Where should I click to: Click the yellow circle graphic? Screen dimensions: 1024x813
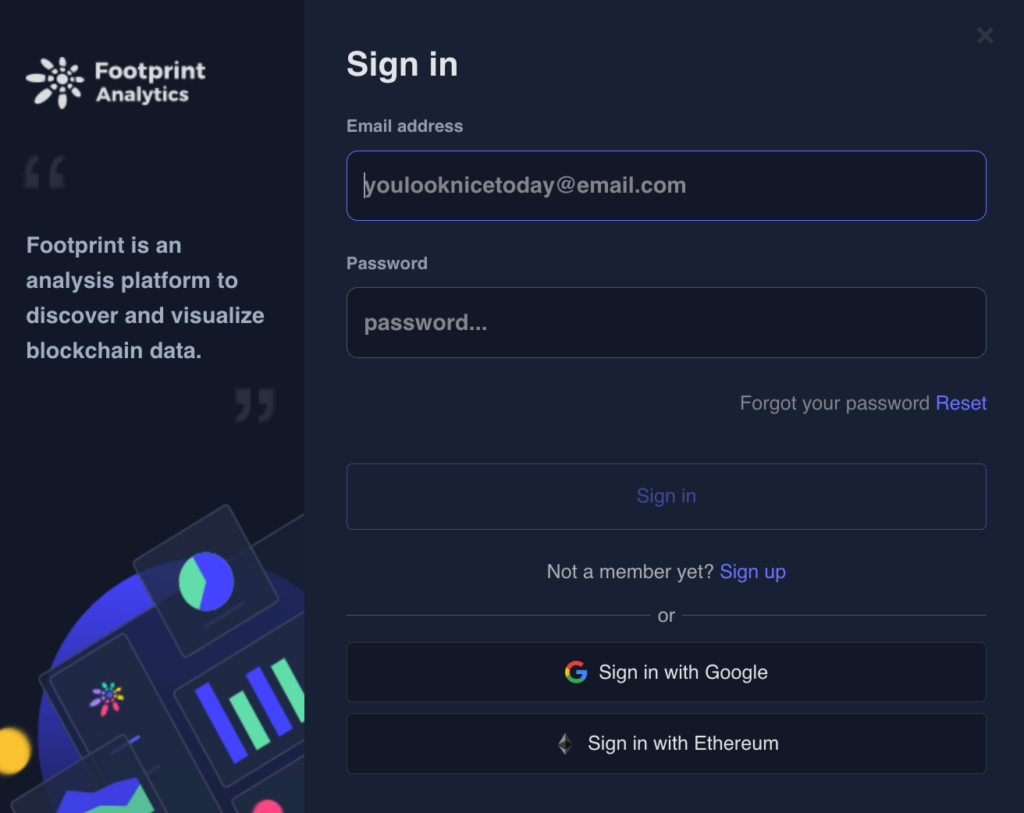13,751
